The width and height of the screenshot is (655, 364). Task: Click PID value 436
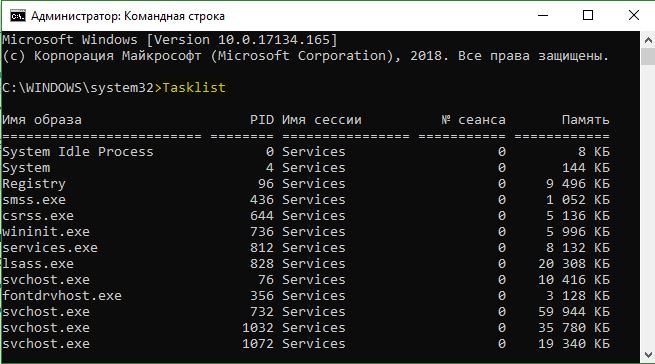262,200
